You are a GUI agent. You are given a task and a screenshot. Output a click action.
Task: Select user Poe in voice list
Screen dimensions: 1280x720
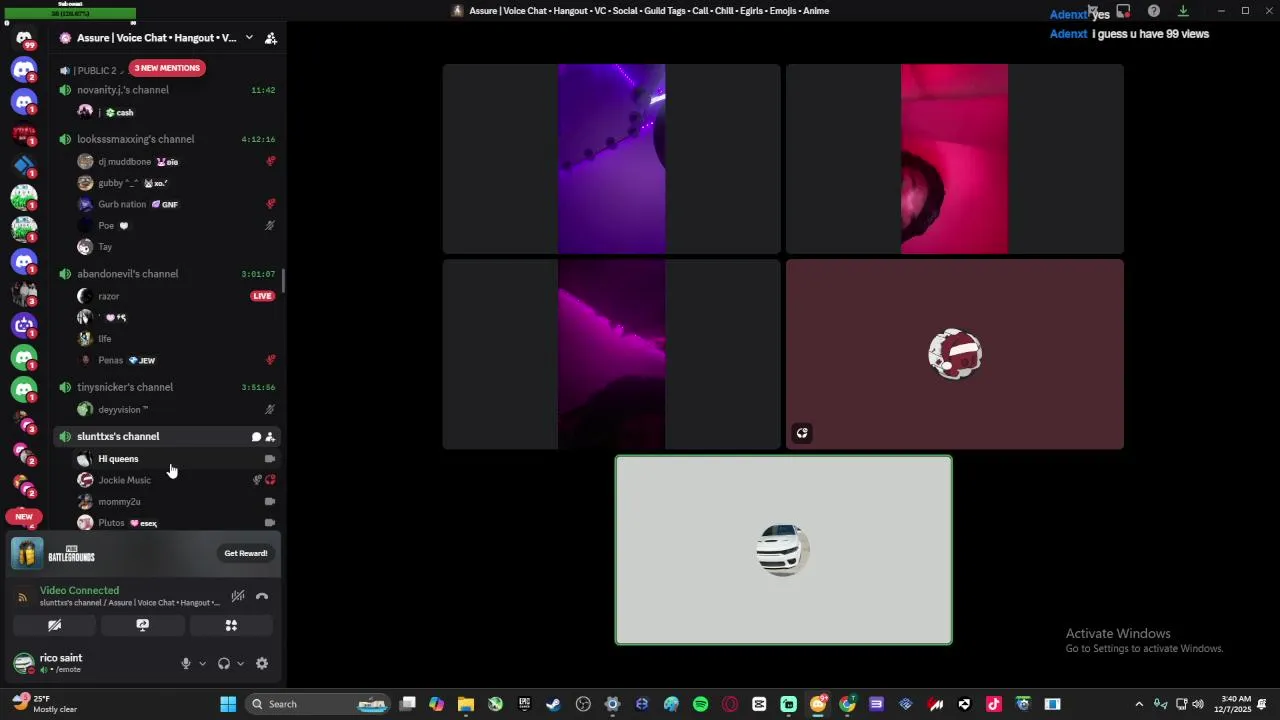point(176,226)
